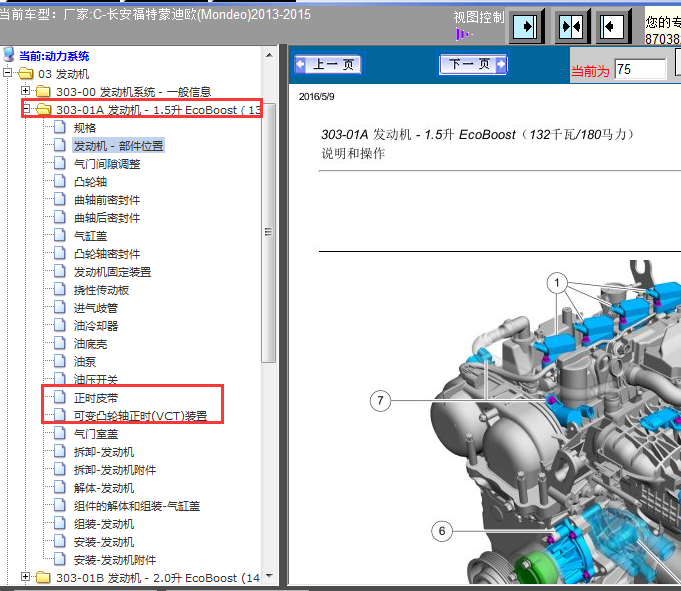Image resolution: width=681 pixels, height=591 pixels.
Task: Expand the 303-00 发动机系统 folder
Action: pos(25,91)
